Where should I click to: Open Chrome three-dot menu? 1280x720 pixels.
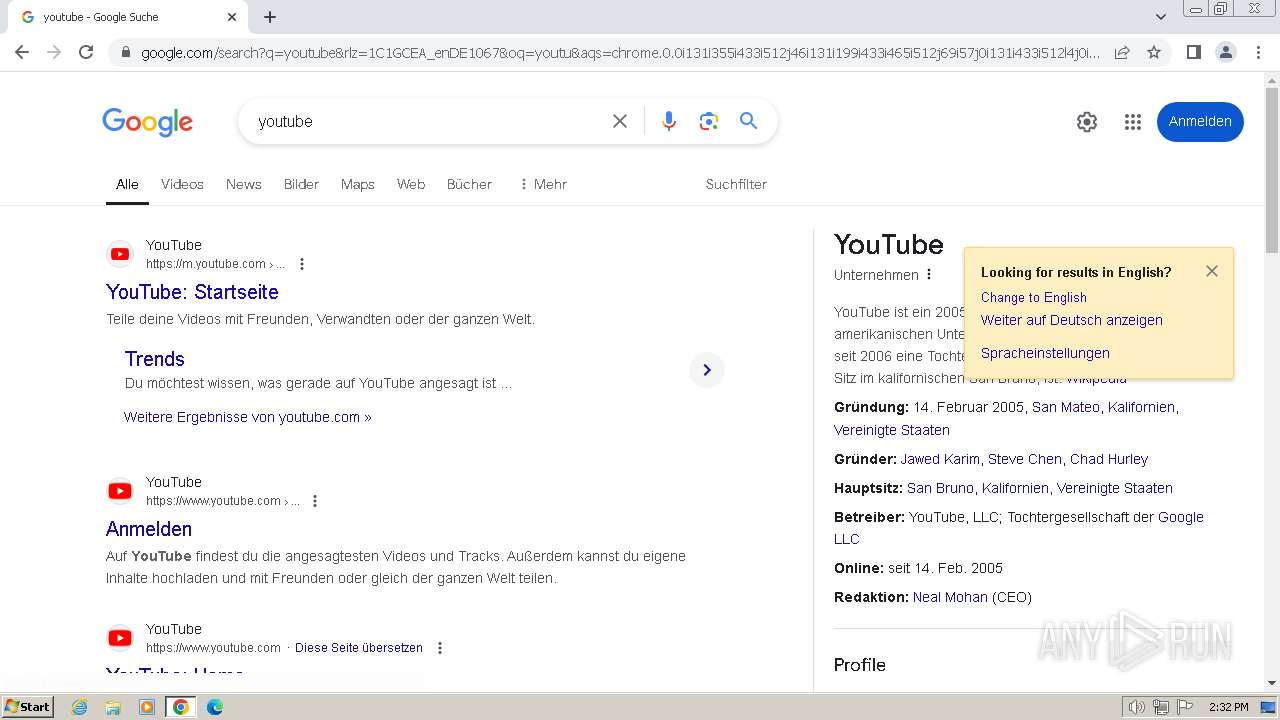[1259, 52]
